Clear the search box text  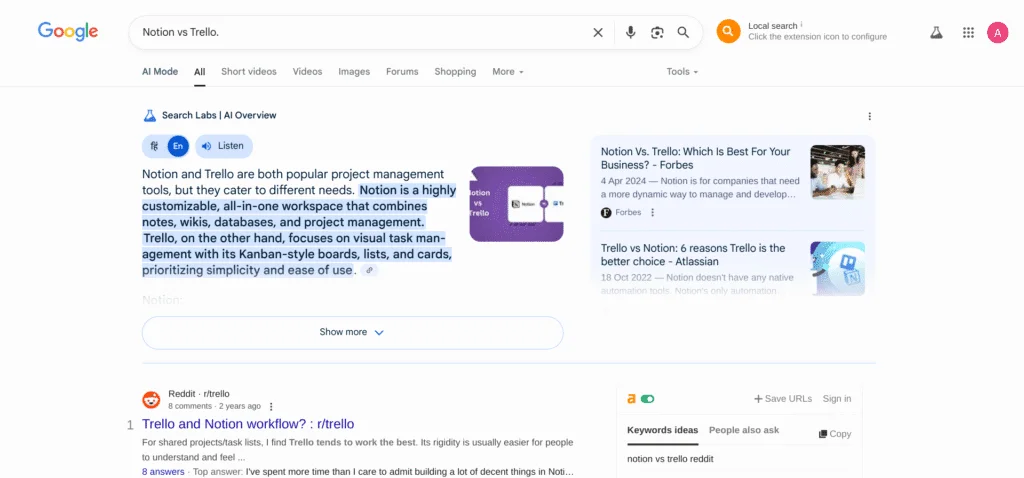coord(598,32)
